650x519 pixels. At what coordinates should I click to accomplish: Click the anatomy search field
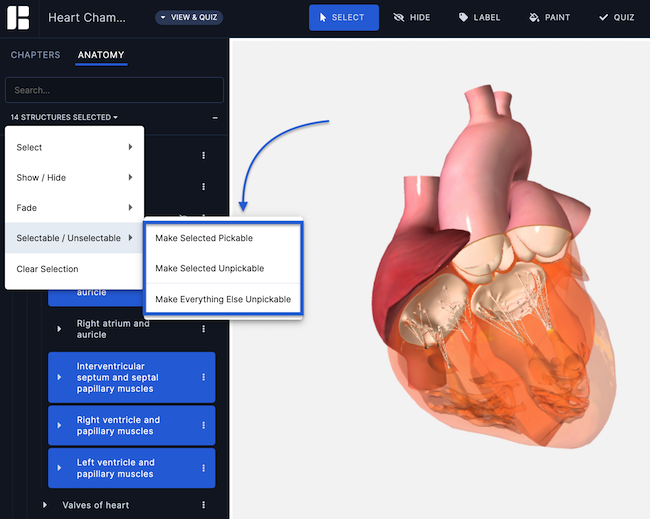[x=114, y=90]
